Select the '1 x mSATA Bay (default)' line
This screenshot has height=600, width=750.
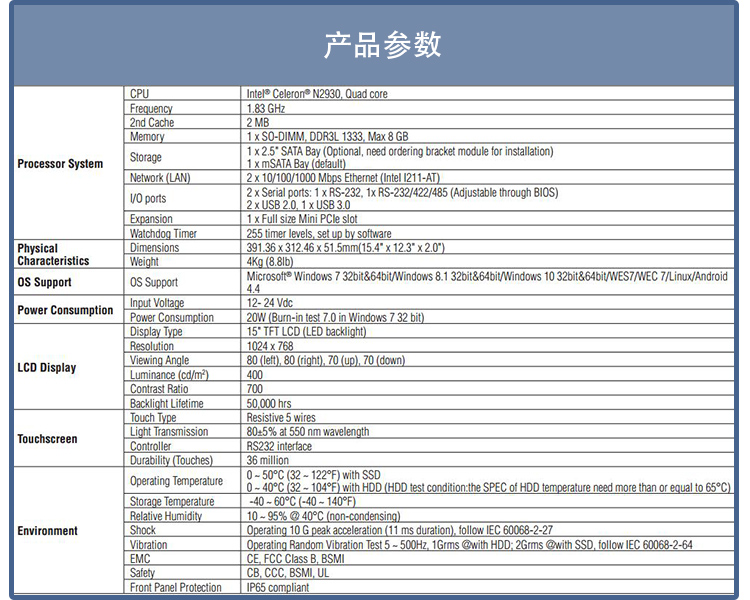point(296,164)
